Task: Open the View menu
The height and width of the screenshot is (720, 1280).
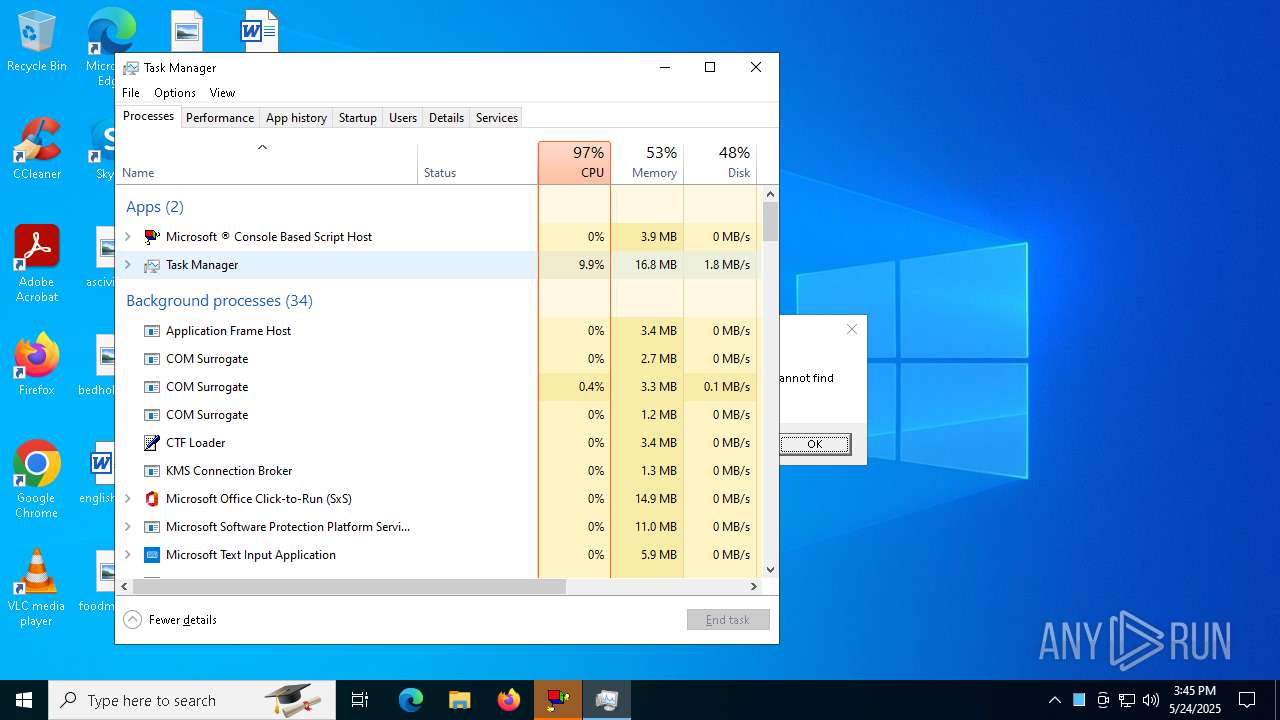Action: pos(222,93)
